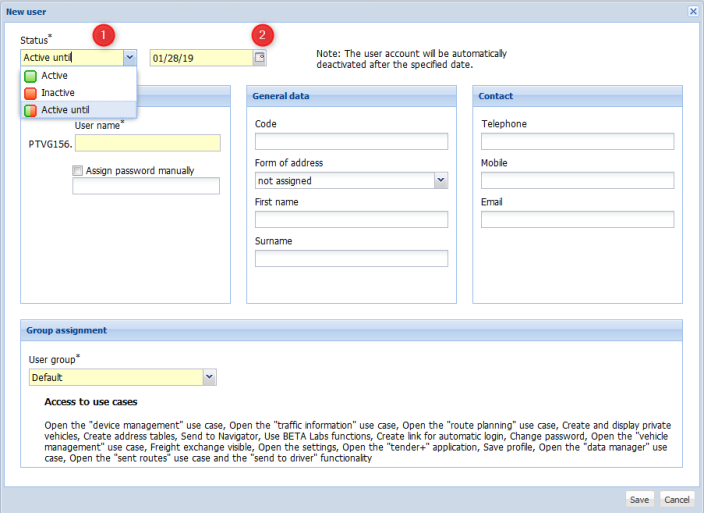The height and width of the screenshot is (513, 704).
Task: Click the 'Access to use cases' heading
Action: [x=91, y=402]
